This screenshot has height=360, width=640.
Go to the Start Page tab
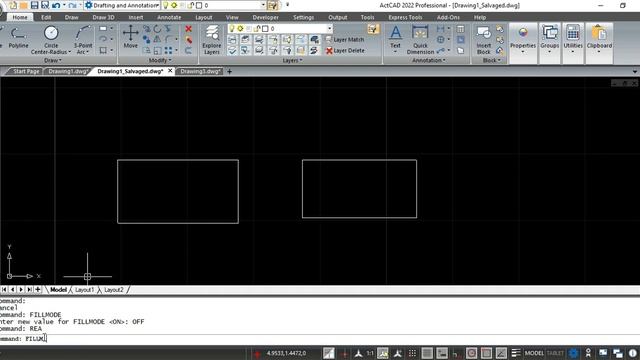tap(26, 71)
